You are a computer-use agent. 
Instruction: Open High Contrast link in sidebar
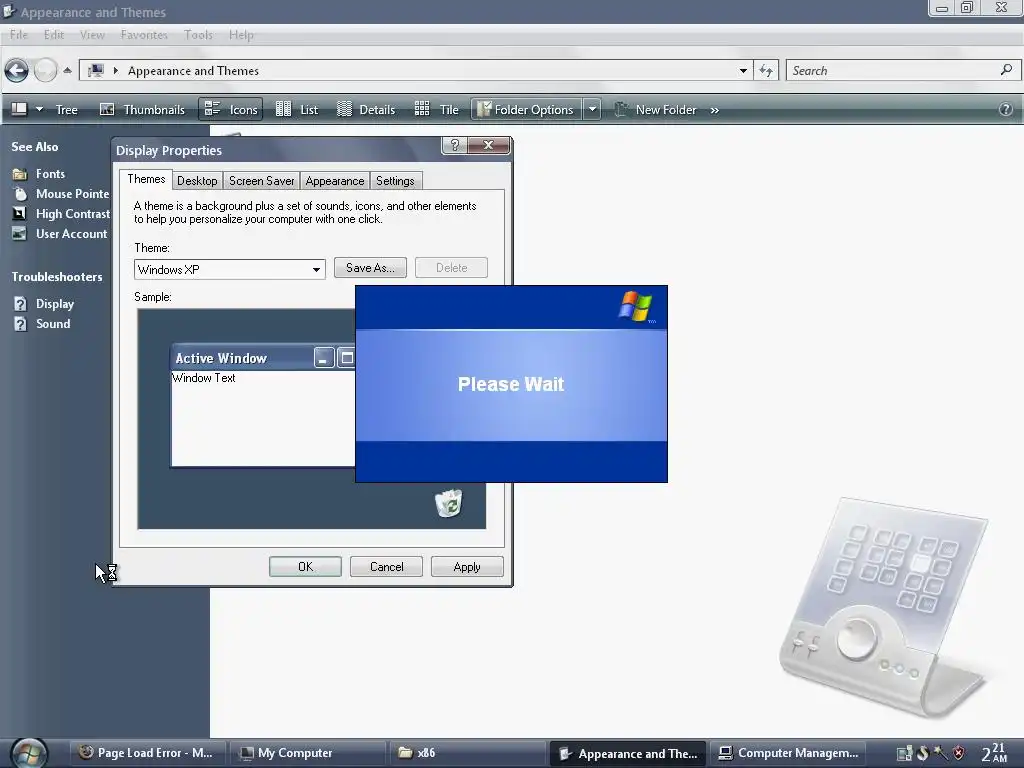[72, 214]
